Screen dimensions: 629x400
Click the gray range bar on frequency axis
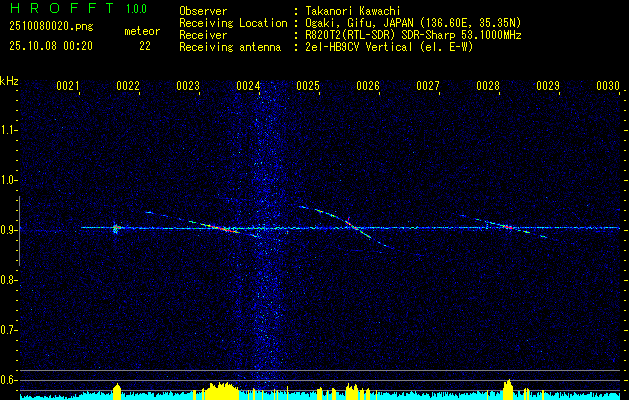click(19, 231)
